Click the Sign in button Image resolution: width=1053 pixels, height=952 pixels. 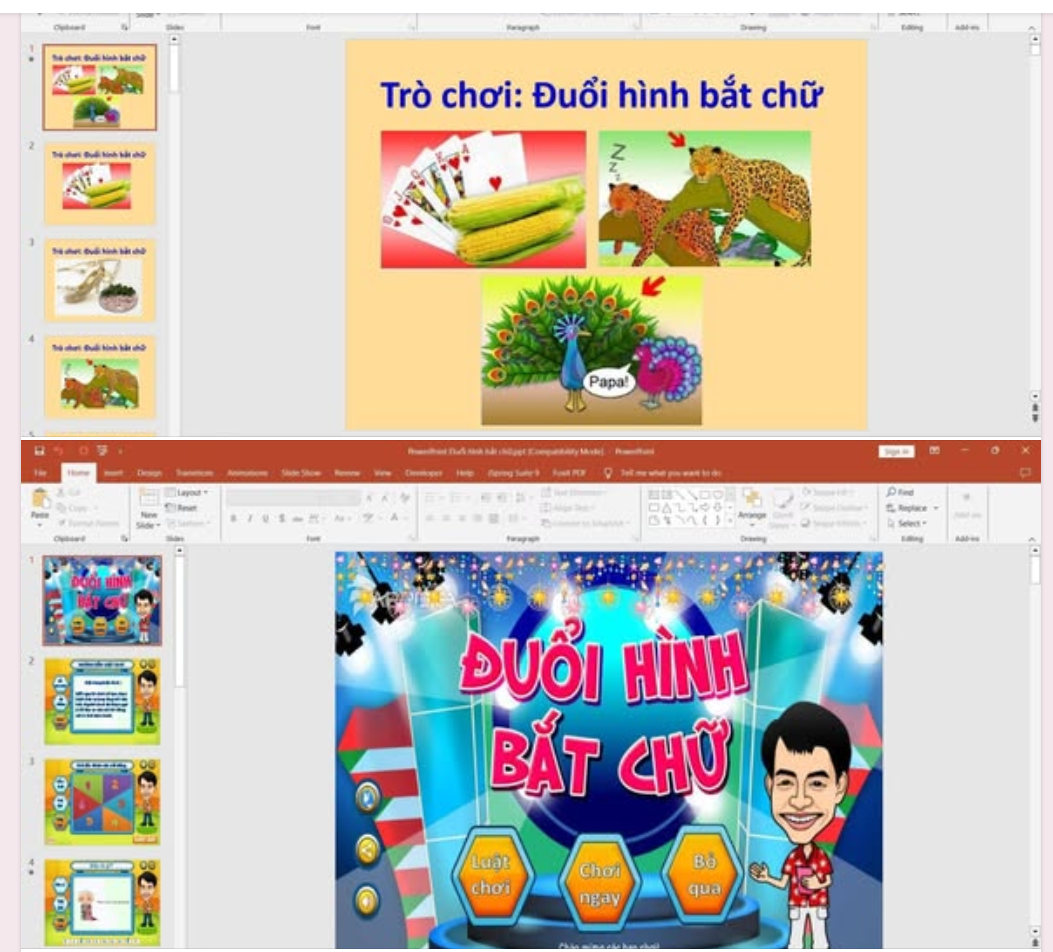click(895, 451)
